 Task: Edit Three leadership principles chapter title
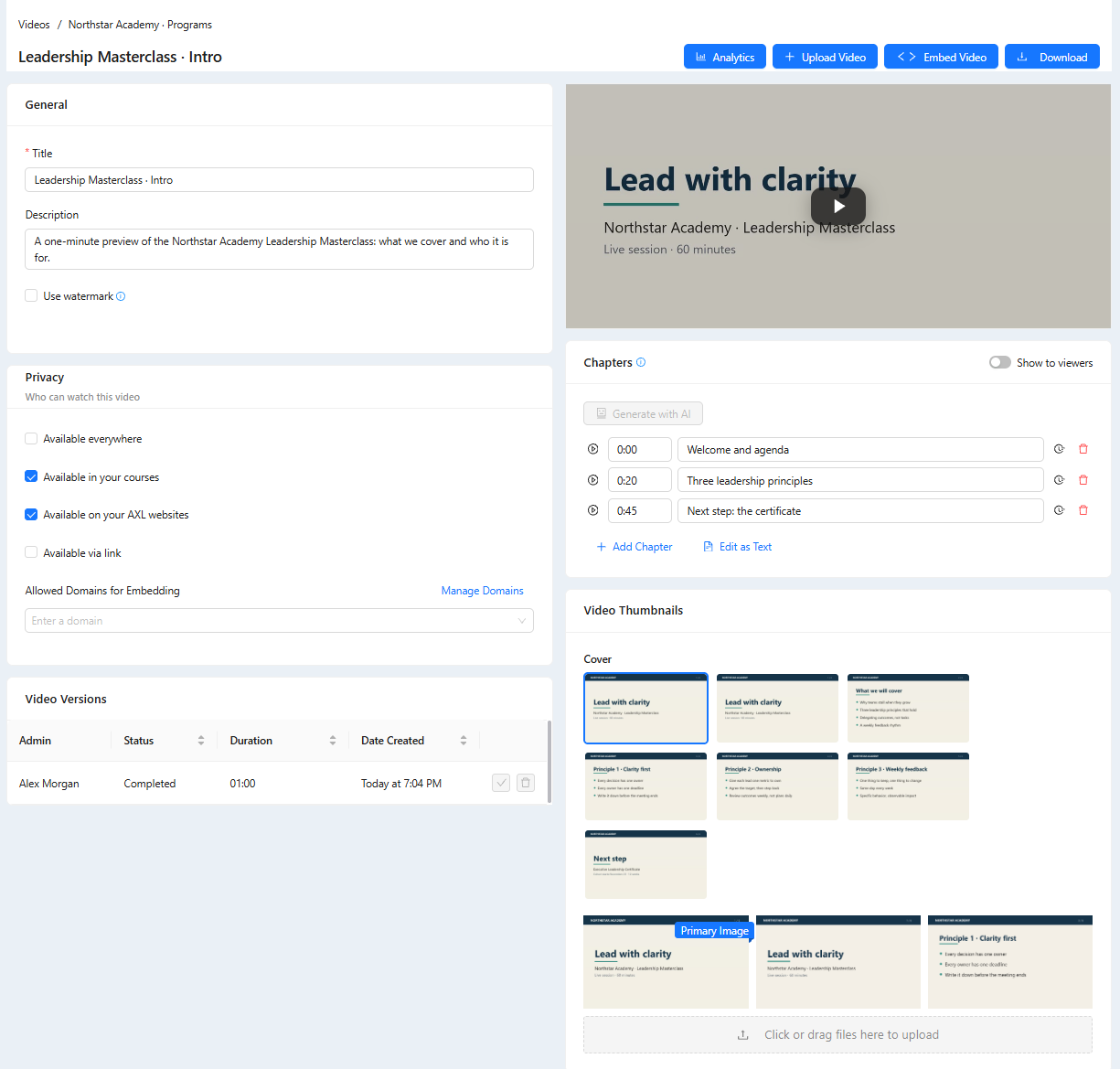click(x=860, y=480)
